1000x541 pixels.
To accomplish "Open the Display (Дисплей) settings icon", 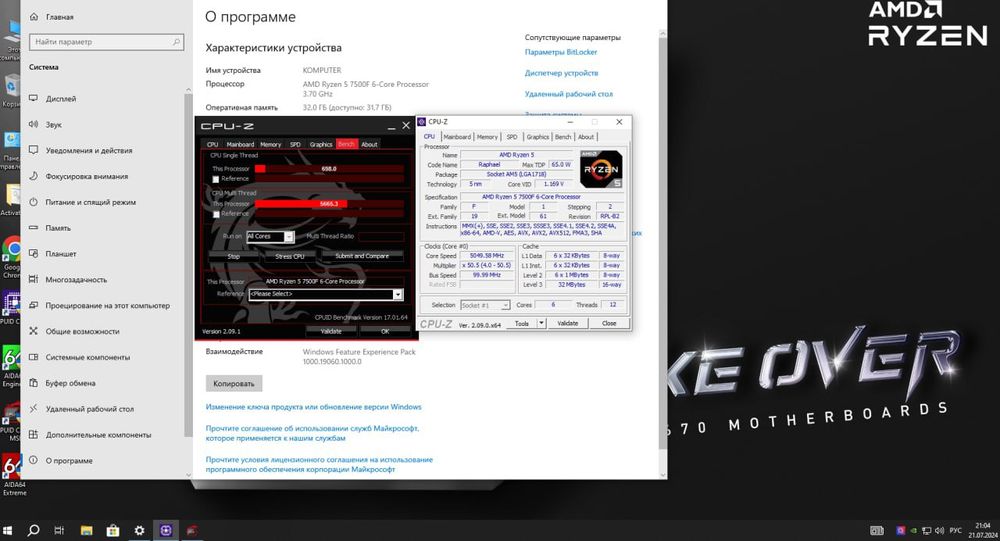I will (x=34, y=98).
